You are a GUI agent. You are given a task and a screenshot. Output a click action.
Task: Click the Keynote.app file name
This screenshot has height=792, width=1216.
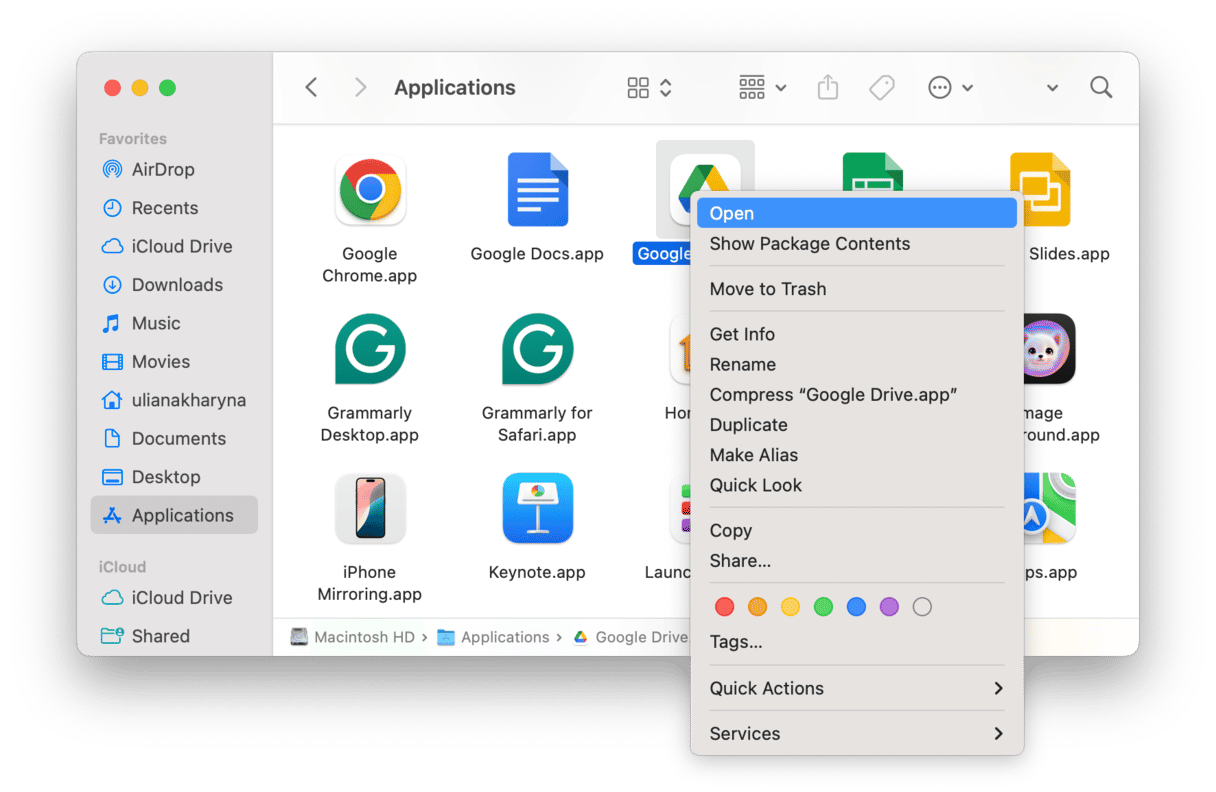(x=537, y=573)
